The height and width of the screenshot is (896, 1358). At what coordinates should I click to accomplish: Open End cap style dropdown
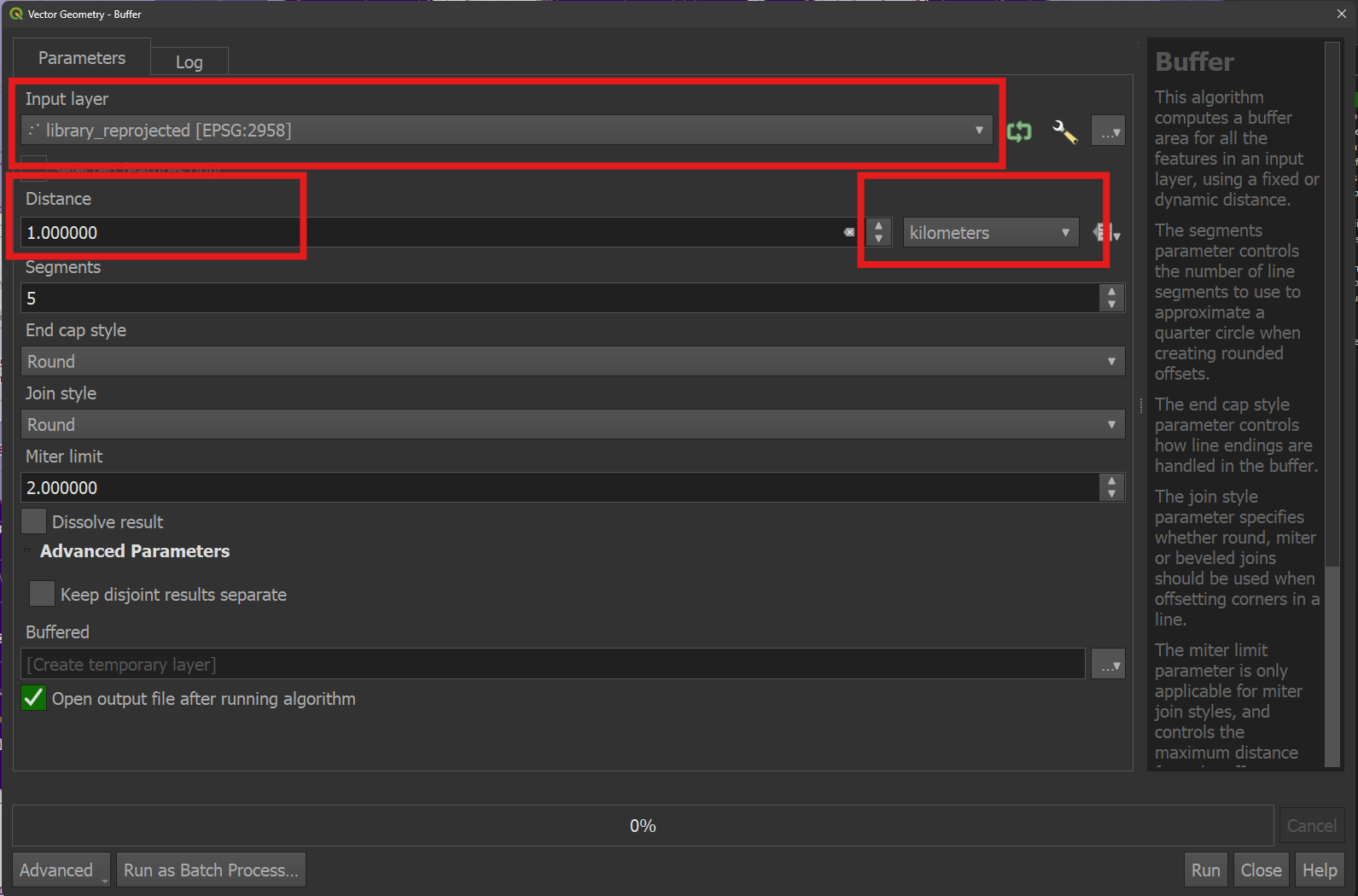pos(573,361)
